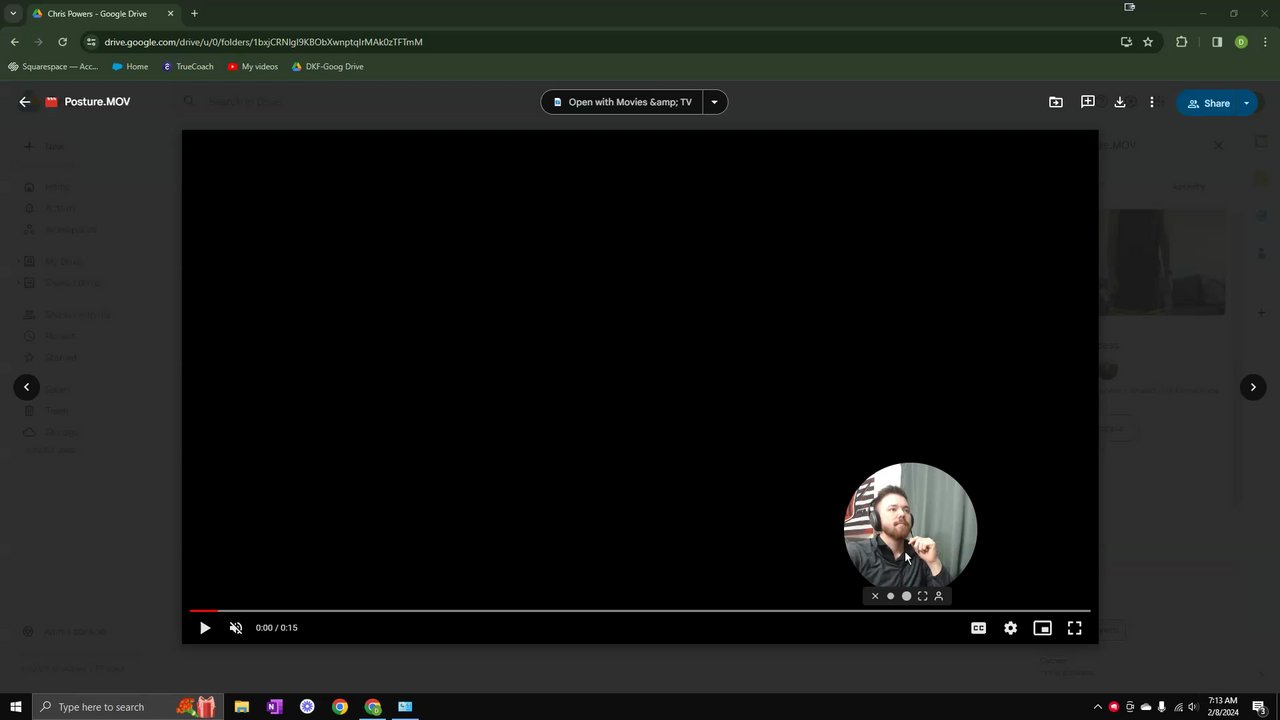Image resolution: width=1280 pixels, height=720 pixels.
Task: Enter fullscreen in the video player
Action: (x=1074, y=628)
